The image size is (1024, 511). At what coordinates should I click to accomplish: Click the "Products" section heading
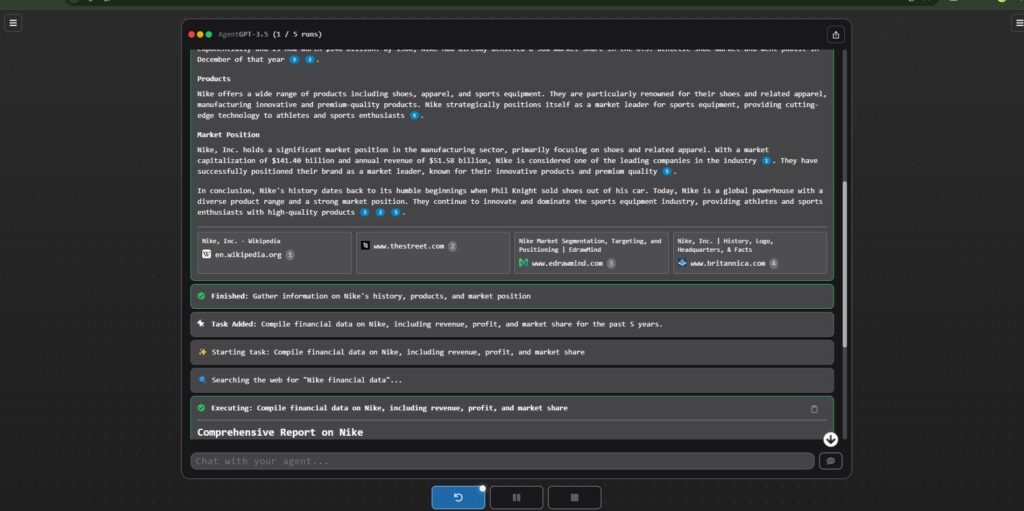(214, 79)
